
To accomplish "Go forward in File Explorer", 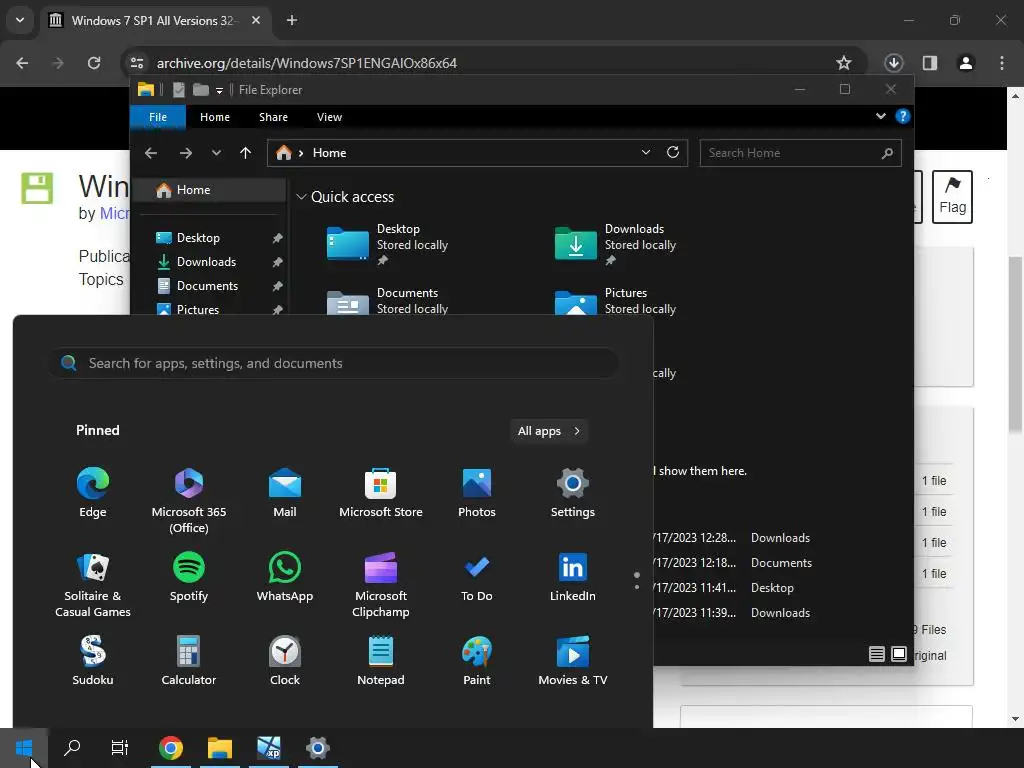I will (x=186, y=153).
